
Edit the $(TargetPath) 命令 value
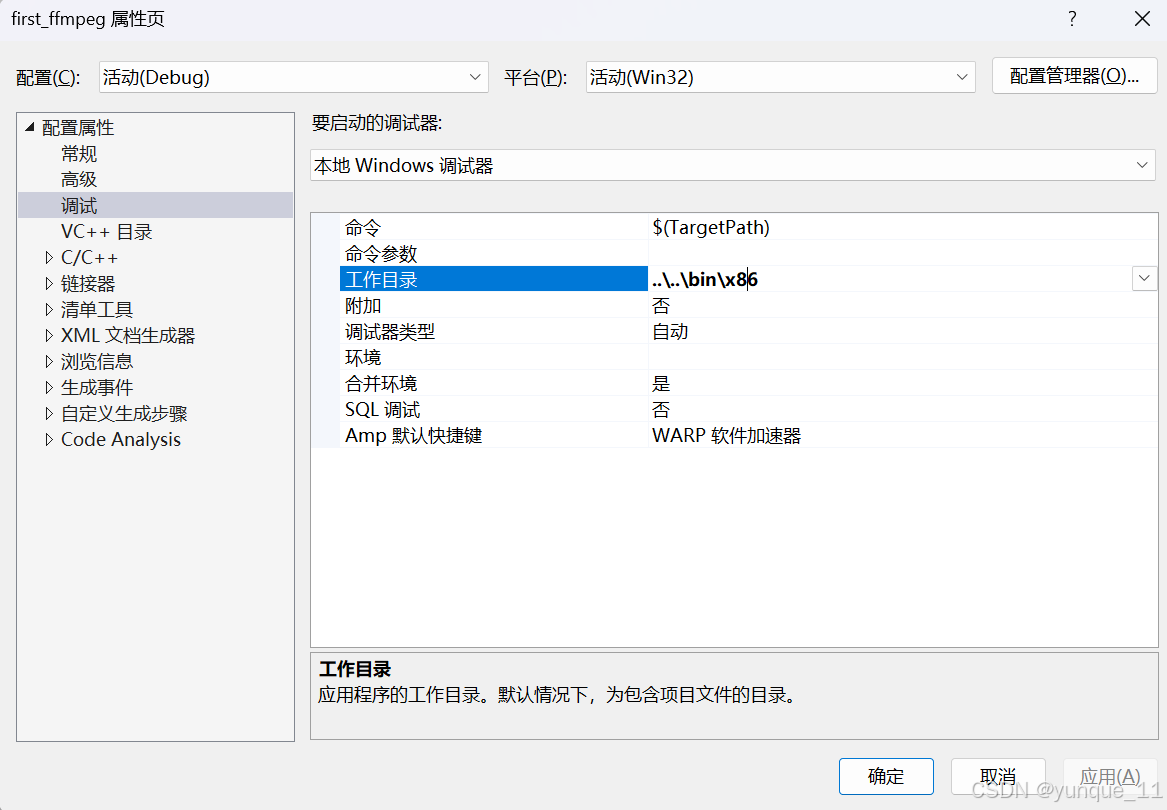pyautogui.click(x=712, y=227)
